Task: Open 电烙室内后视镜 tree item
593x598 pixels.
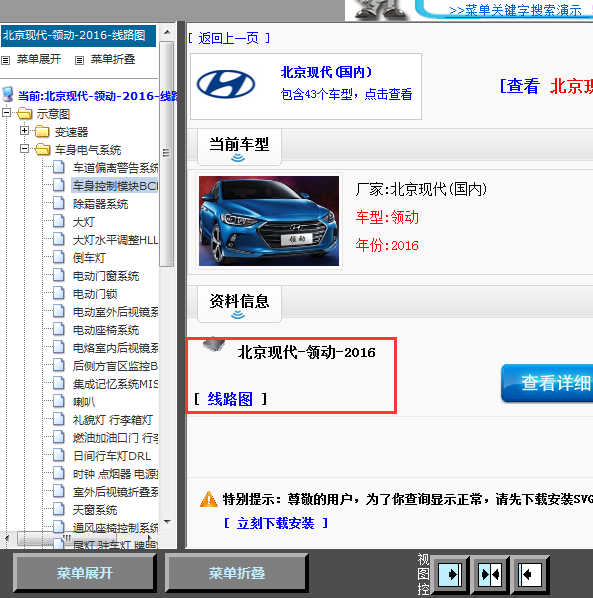Action: 116,348
